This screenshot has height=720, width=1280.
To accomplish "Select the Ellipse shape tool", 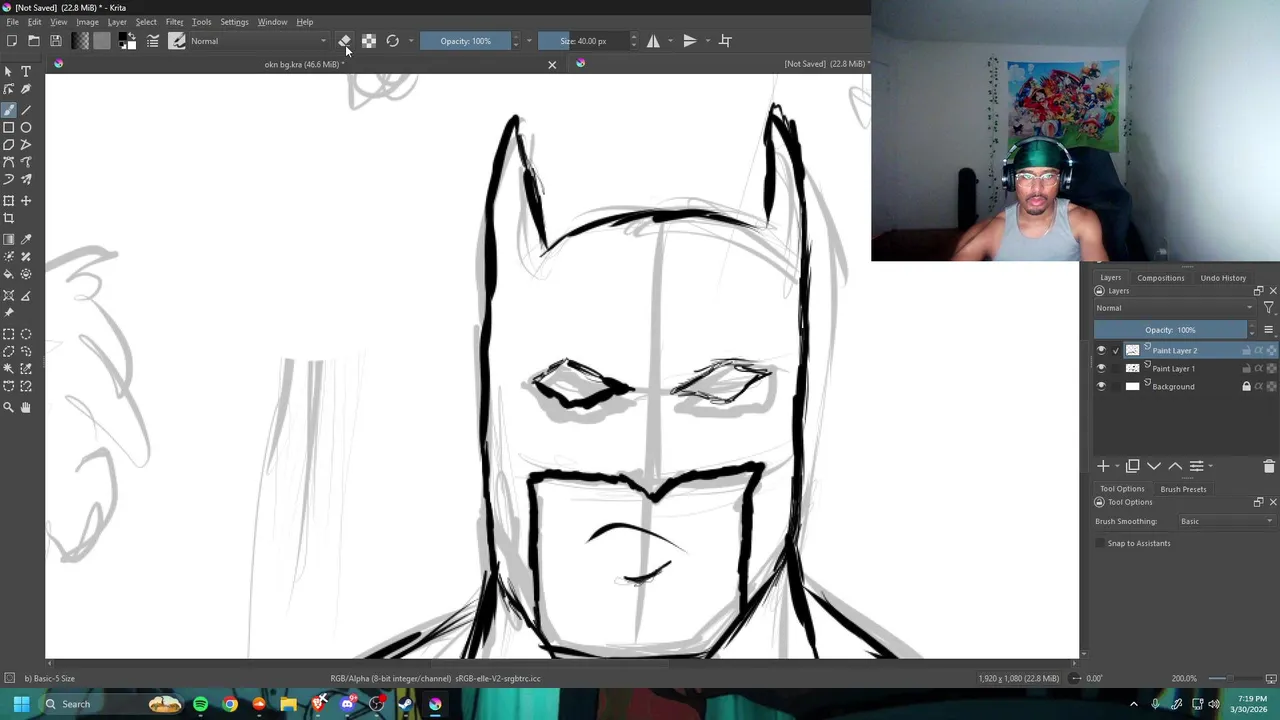I will 26,128.
